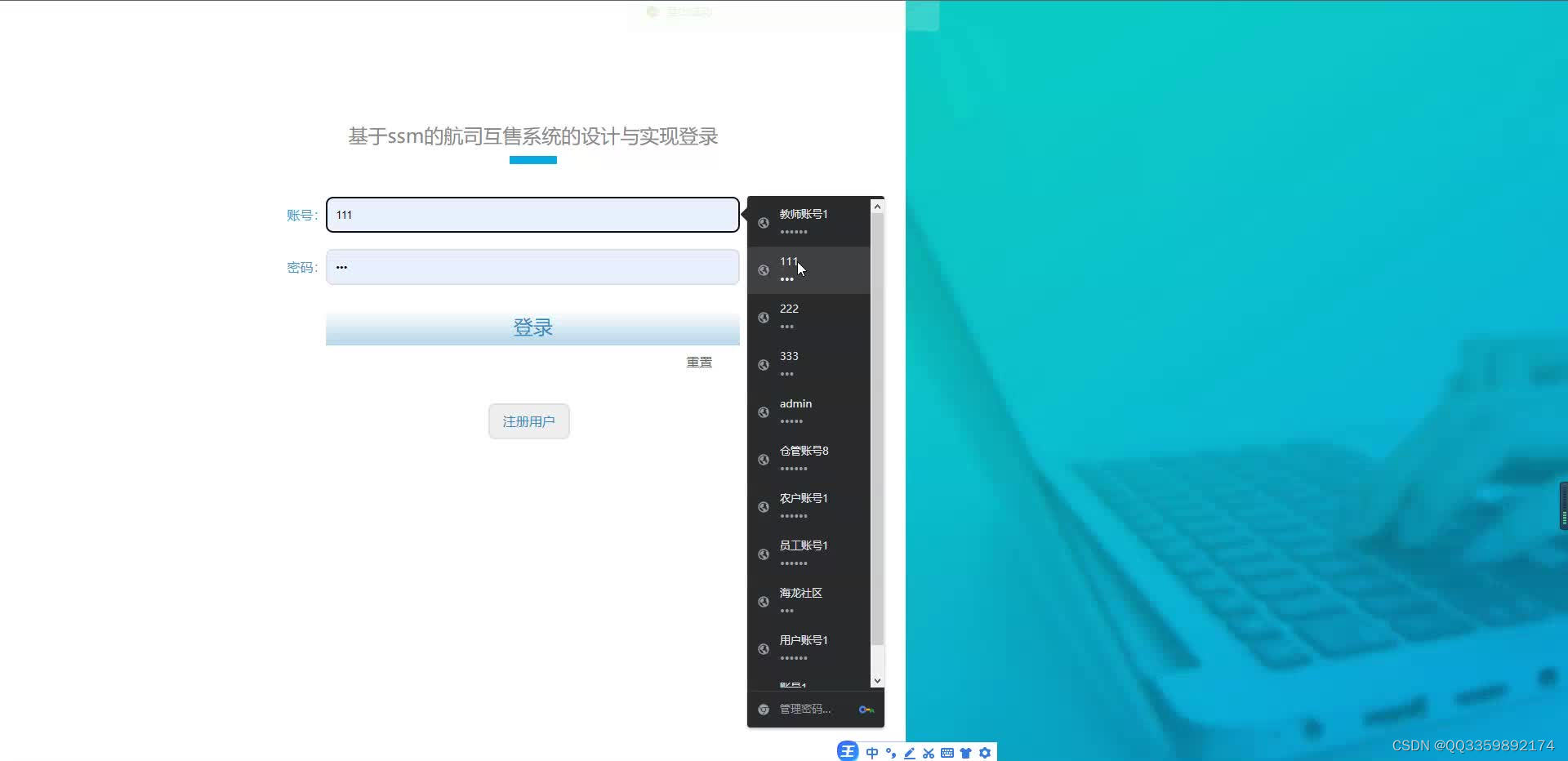Click autofill list scroll up arrow
1568x761 pixels.
click(x=877, y=207)
